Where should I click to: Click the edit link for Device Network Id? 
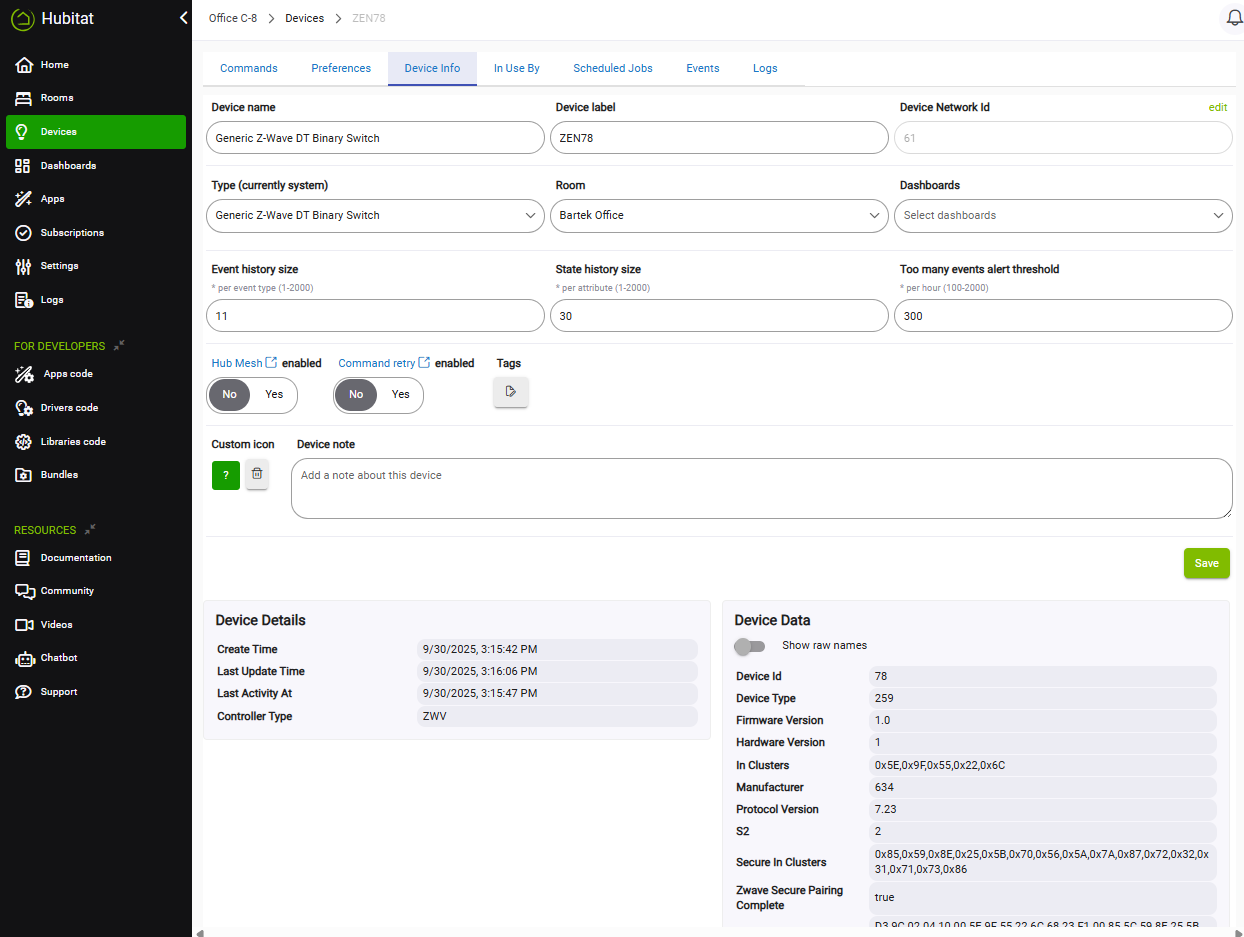1217,108
